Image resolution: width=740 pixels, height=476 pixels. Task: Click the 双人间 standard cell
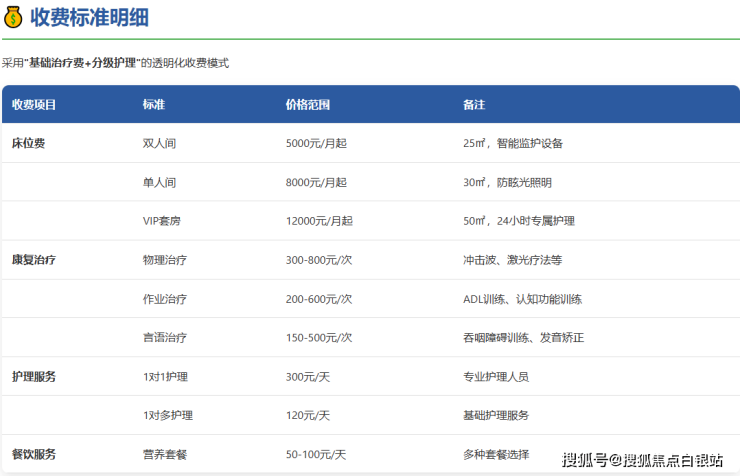coord(160,143)
